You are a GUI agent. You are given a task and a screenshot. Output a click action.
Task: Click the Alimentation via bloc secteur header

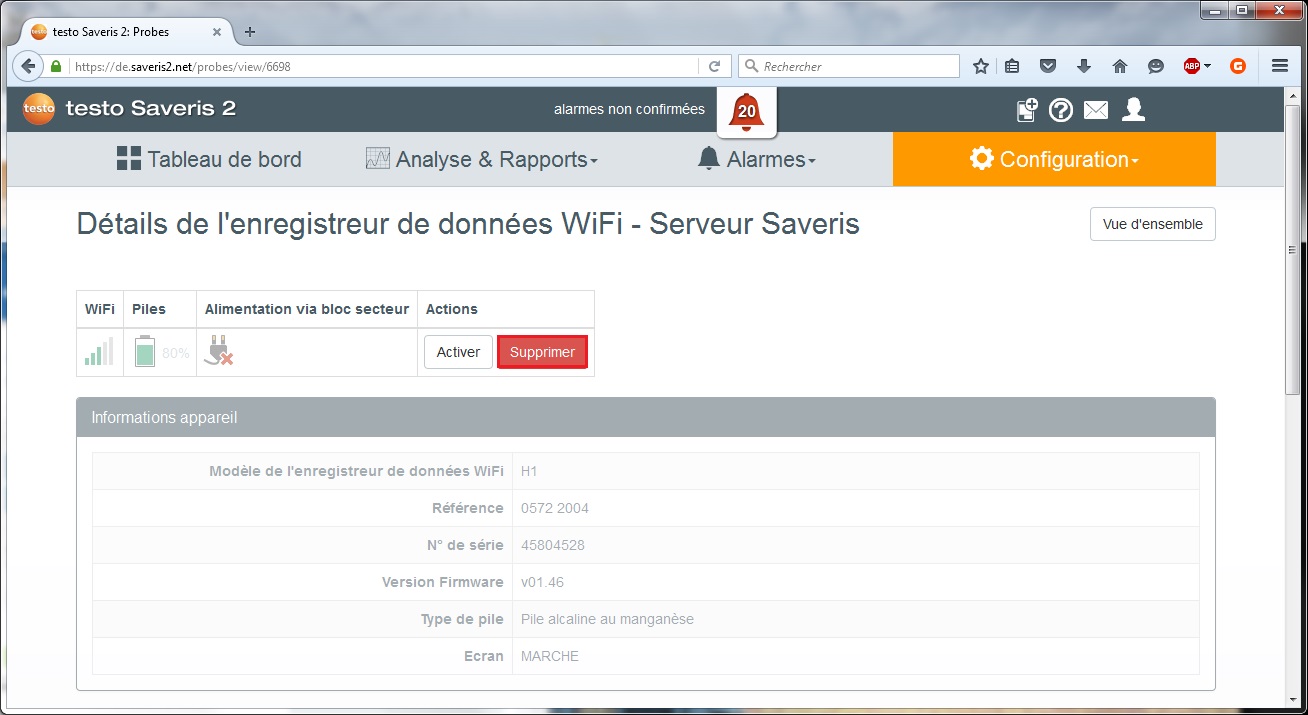(x=307, y=309)
